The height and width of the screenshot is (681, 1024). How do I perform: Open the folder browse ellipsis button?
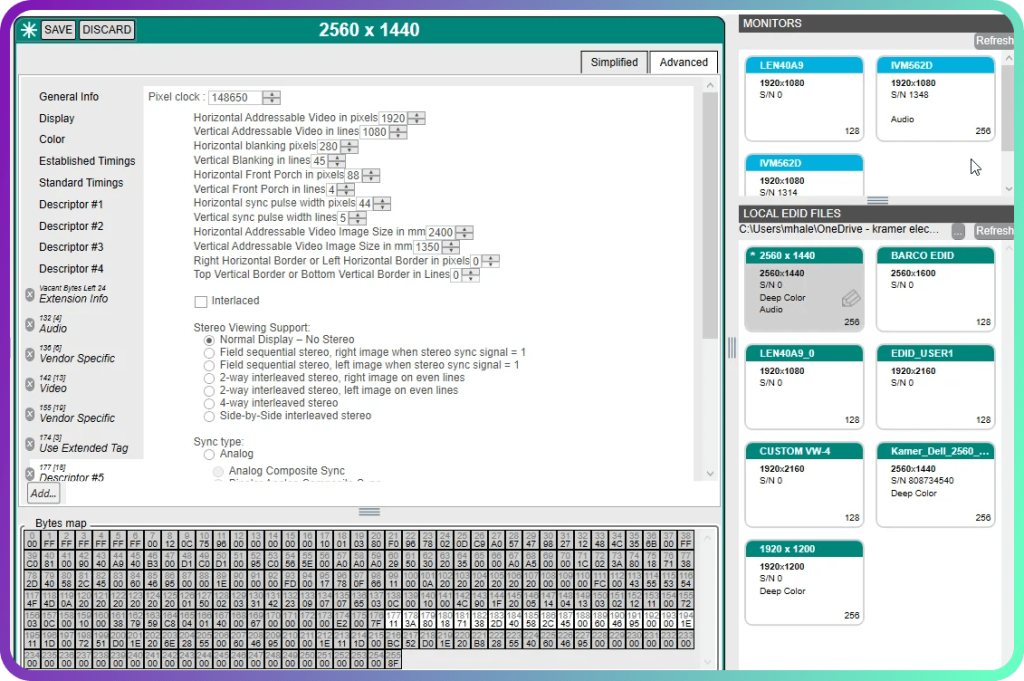[958, 231]
